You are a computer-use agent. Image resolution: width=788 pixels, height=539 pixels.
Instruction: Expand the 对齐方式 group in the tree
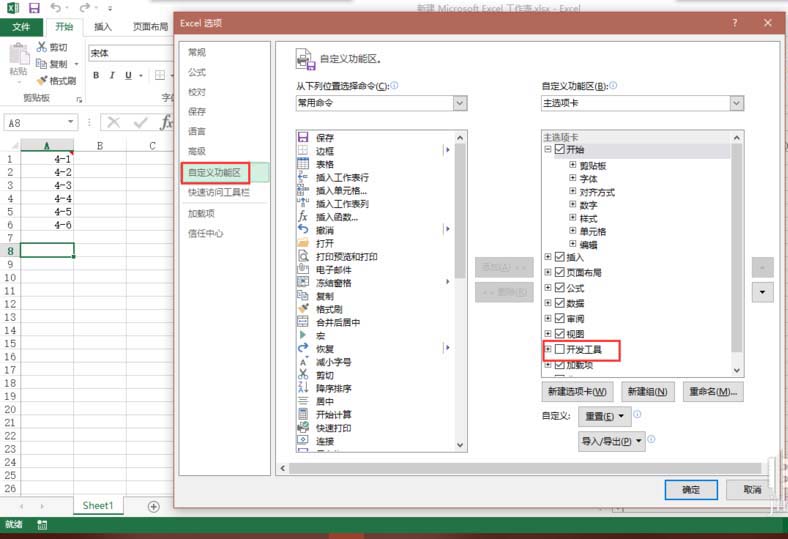tap(572, 191)
